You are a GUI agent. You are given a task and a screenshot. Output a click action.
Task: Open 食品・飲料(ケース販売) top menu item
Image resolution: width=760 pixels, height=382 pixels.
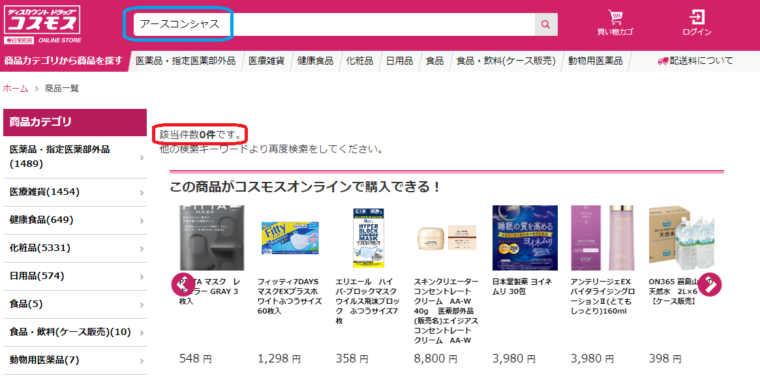pyautogui.click(x=506, y=61)
